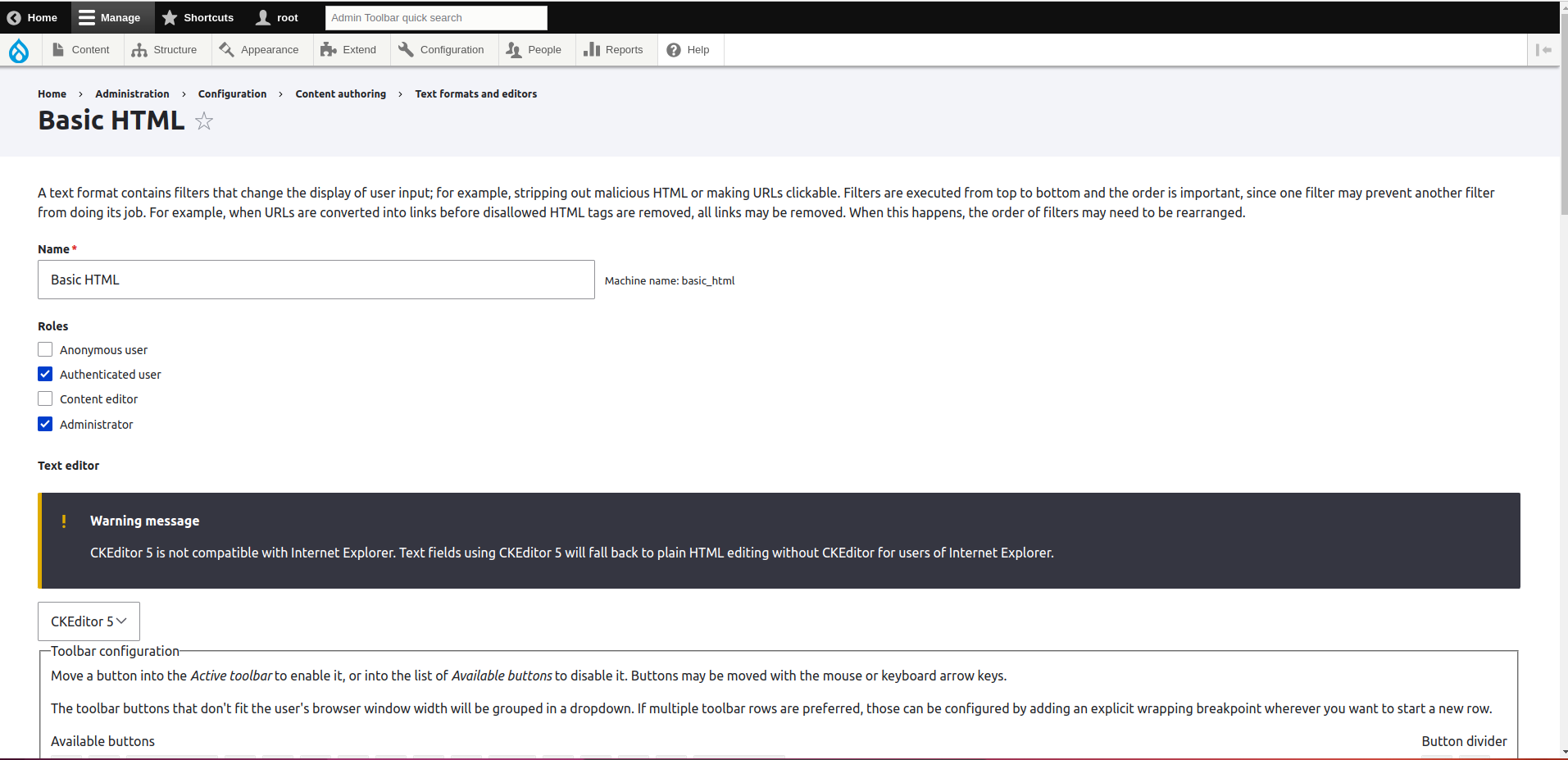The image size is (1568, 760).
Task: Switch to the Content menu item
Action: pos(82,49)
